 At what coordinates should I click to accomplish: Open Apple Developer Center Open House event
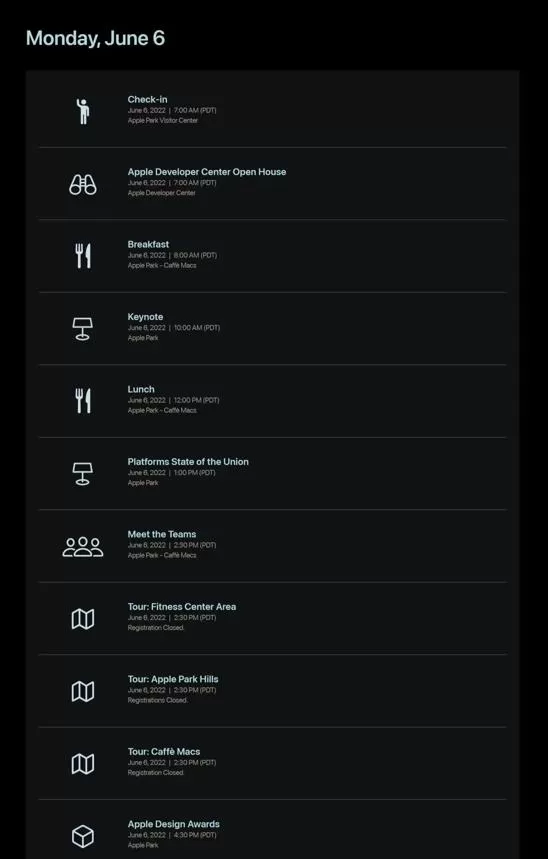207,171
